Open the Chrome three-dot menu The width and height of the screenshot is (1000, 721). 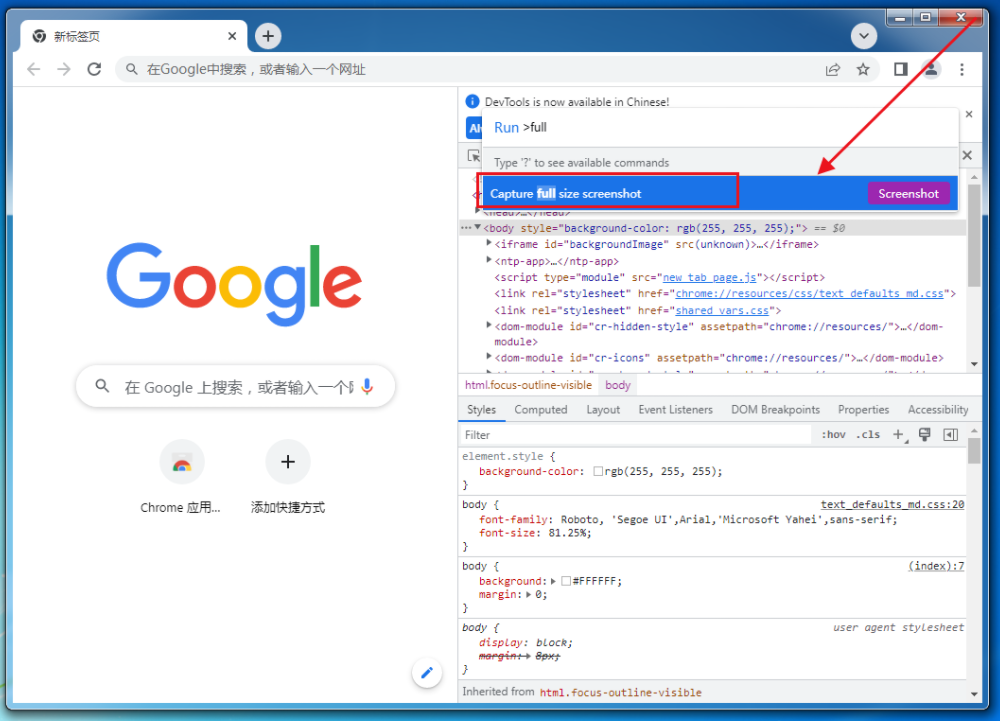click(x=962, y=69)
